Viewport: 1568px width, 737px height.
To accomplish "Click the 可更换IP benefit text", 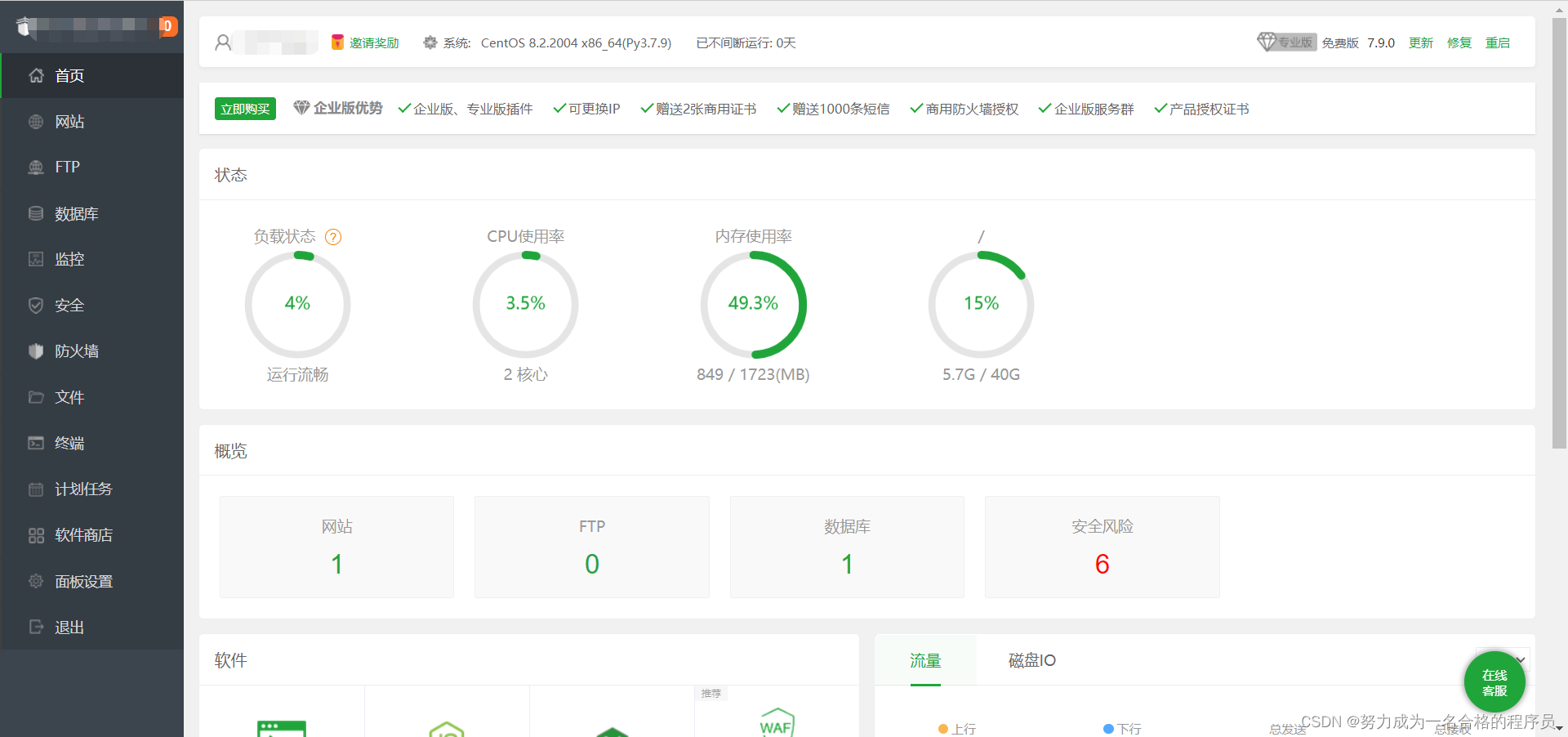I will (594, 109).
